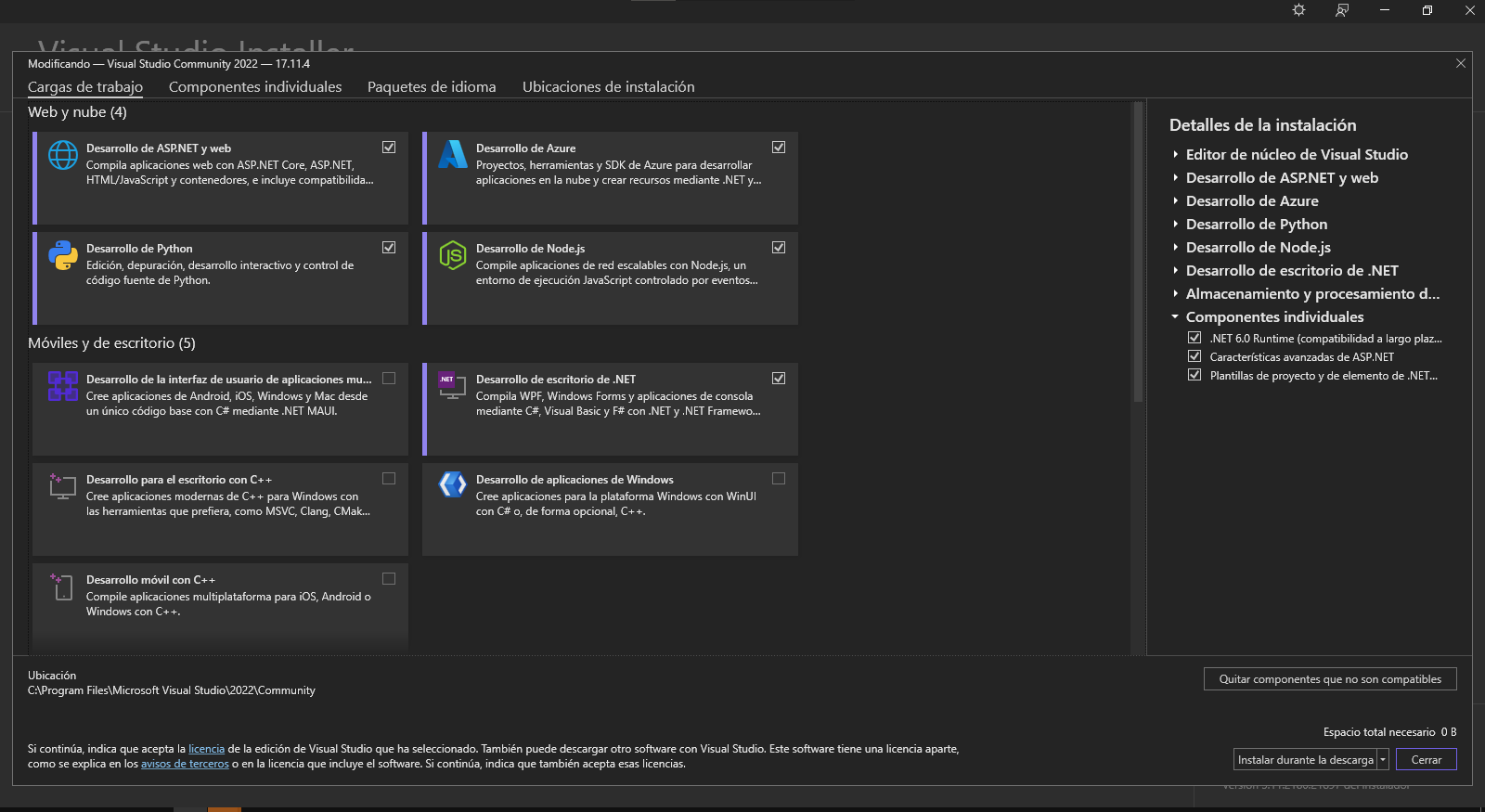Expand Desarrollo de Python details

coord(1175,224)
